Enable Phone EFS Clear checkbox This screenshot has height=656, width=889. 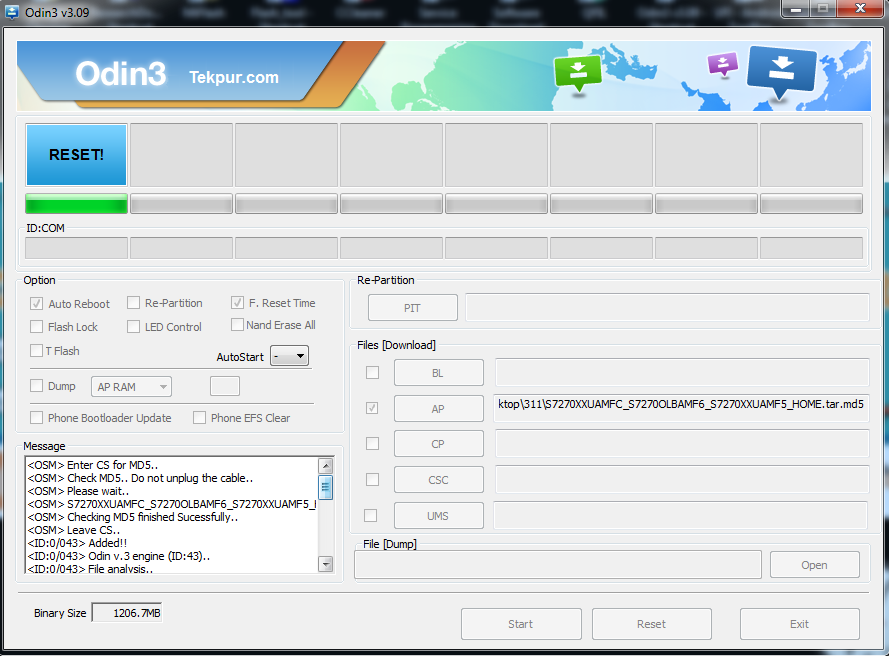200,418
